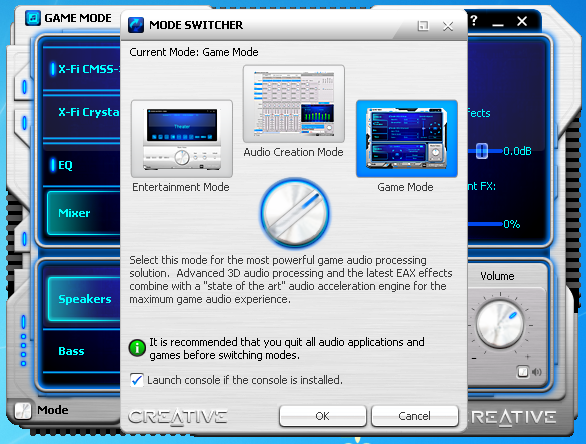Click the Audio Creation Mode label

[293, 152]
